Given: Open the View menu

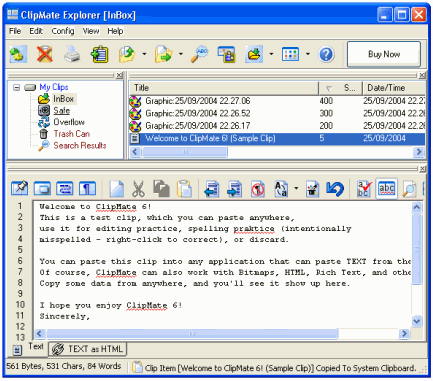Looking at the screenshot, I should tap(91, 31).
